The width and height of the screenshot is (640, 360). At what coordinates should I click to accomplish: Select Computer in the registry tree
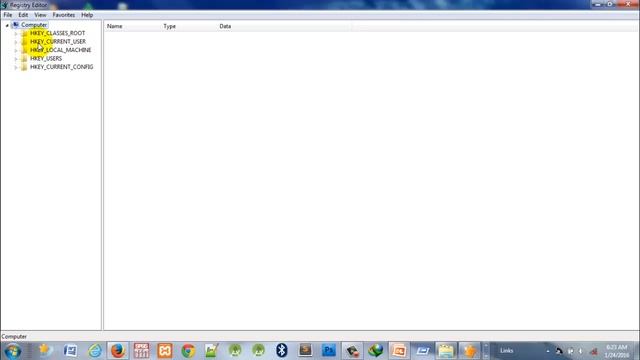click(34, 25)
